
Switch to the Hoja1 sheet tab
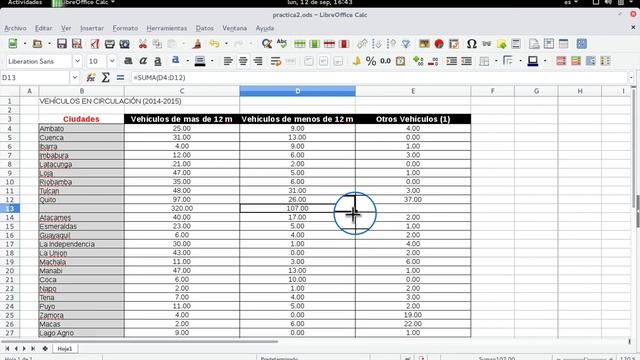pos(64,349)
